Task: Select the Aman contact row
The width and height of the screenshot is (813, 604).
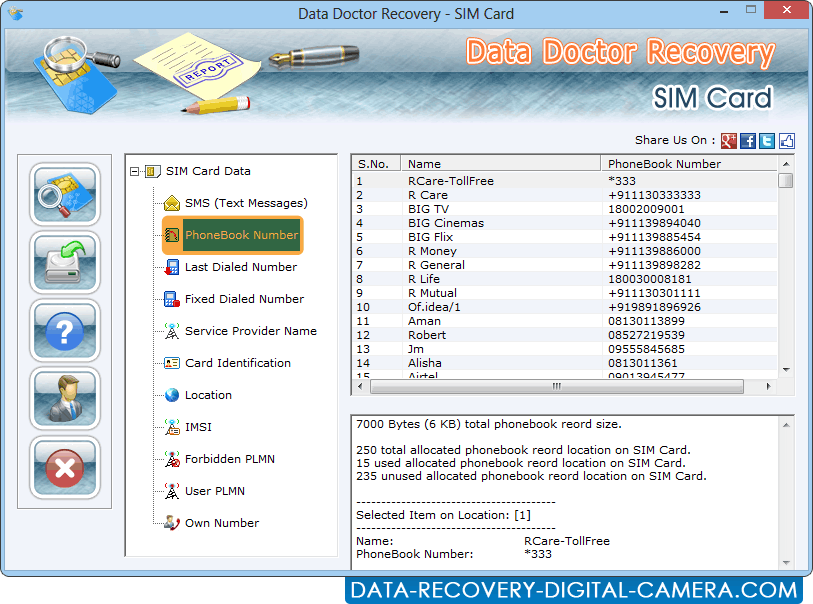Action: (x=565, y=321)
